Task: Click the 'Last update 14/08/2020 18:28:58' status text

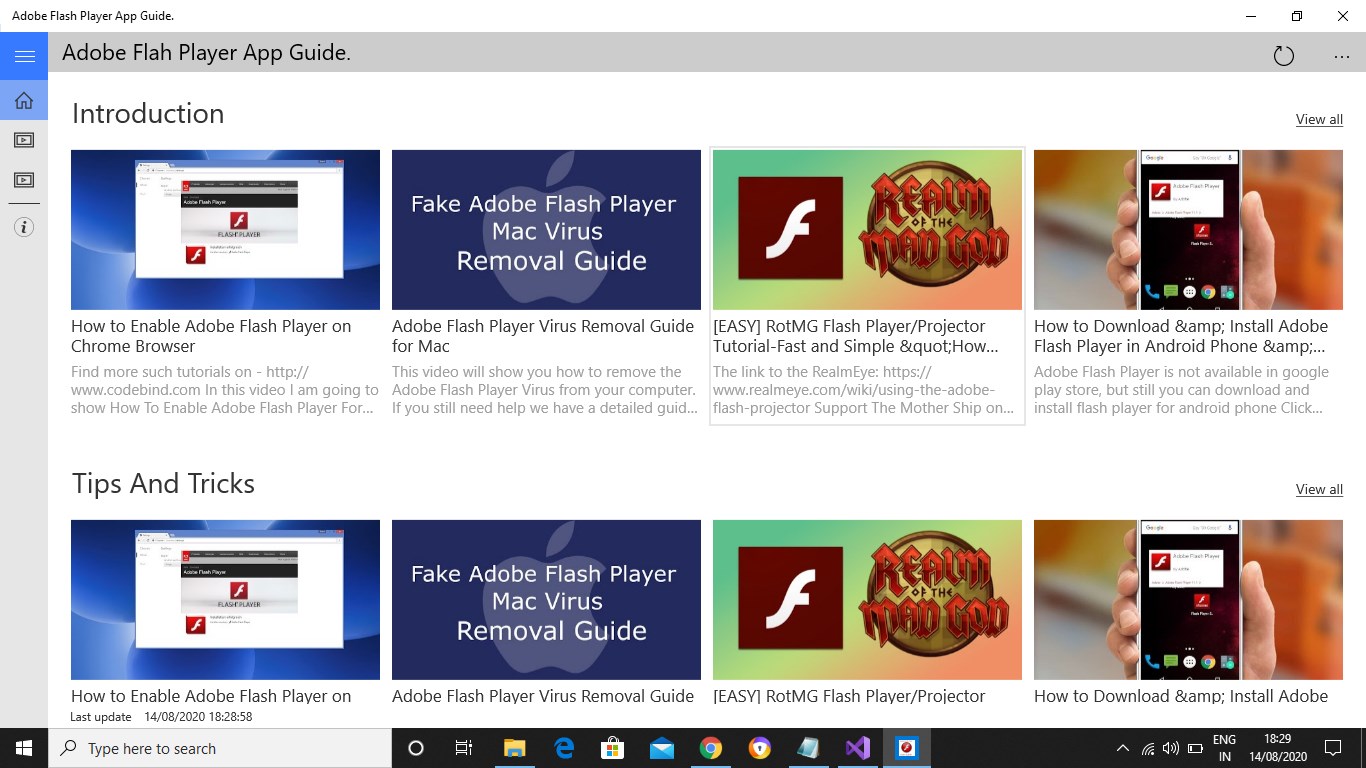Action: [x=161, y=717]
